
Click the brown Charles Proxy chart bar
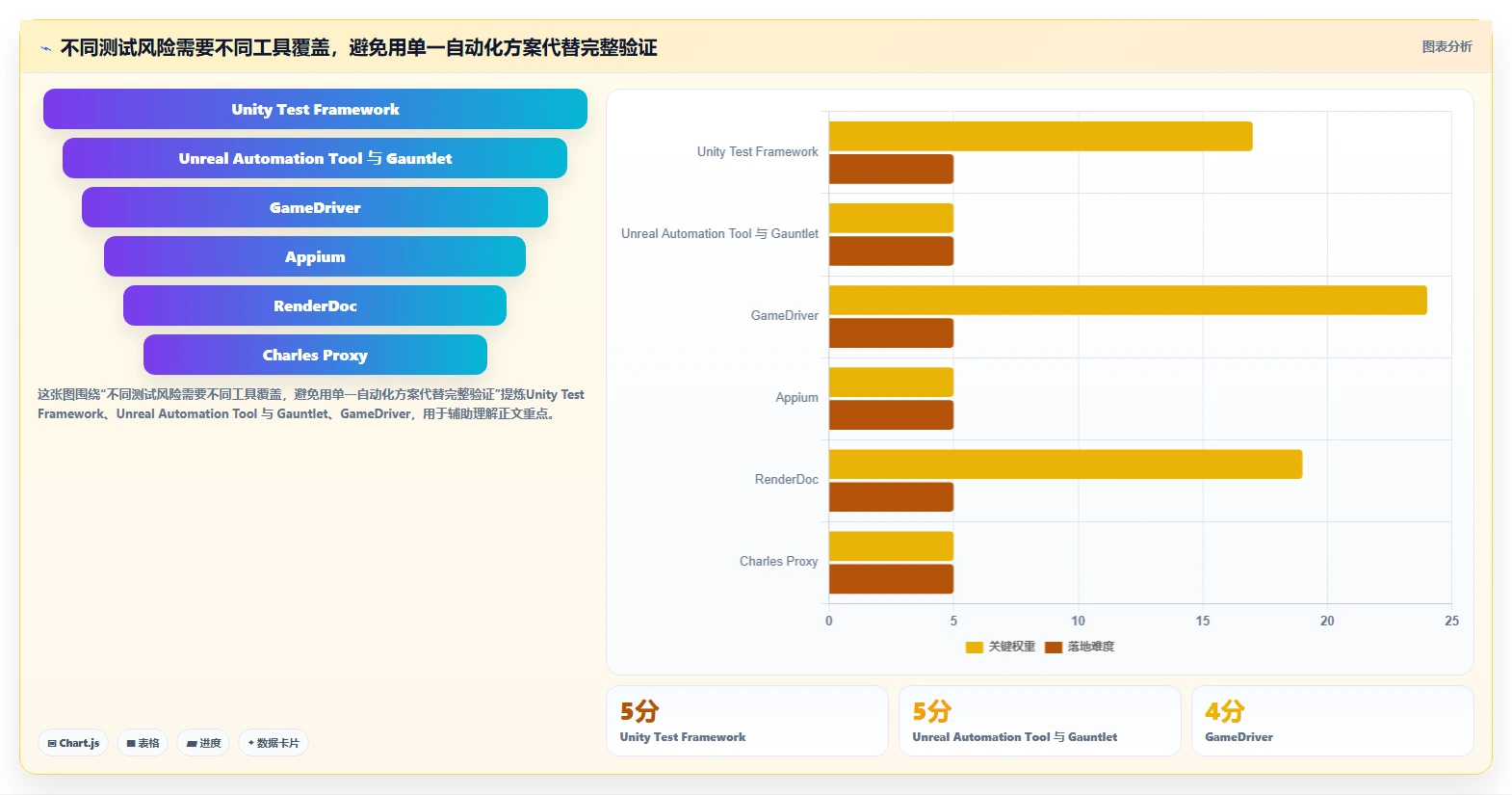(x=891, y=578)
